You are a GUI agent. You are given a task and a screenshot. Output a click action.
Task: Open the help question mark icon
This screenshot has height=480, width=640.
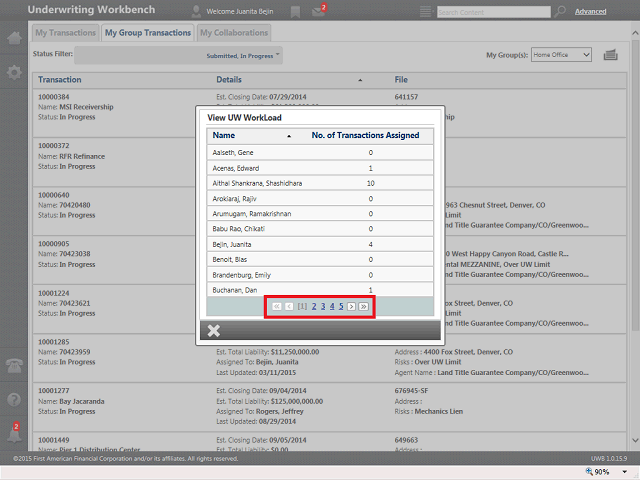[x=14, y=399]
